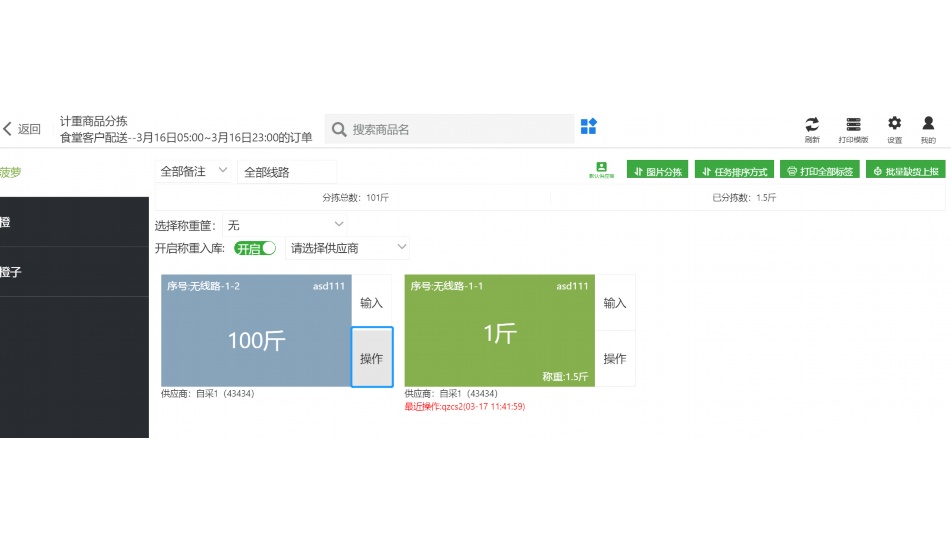The height and width of the screenshot is (550, 951).
Task: Click the 打印全部标签 button
Action: click(x=819, y=171)
